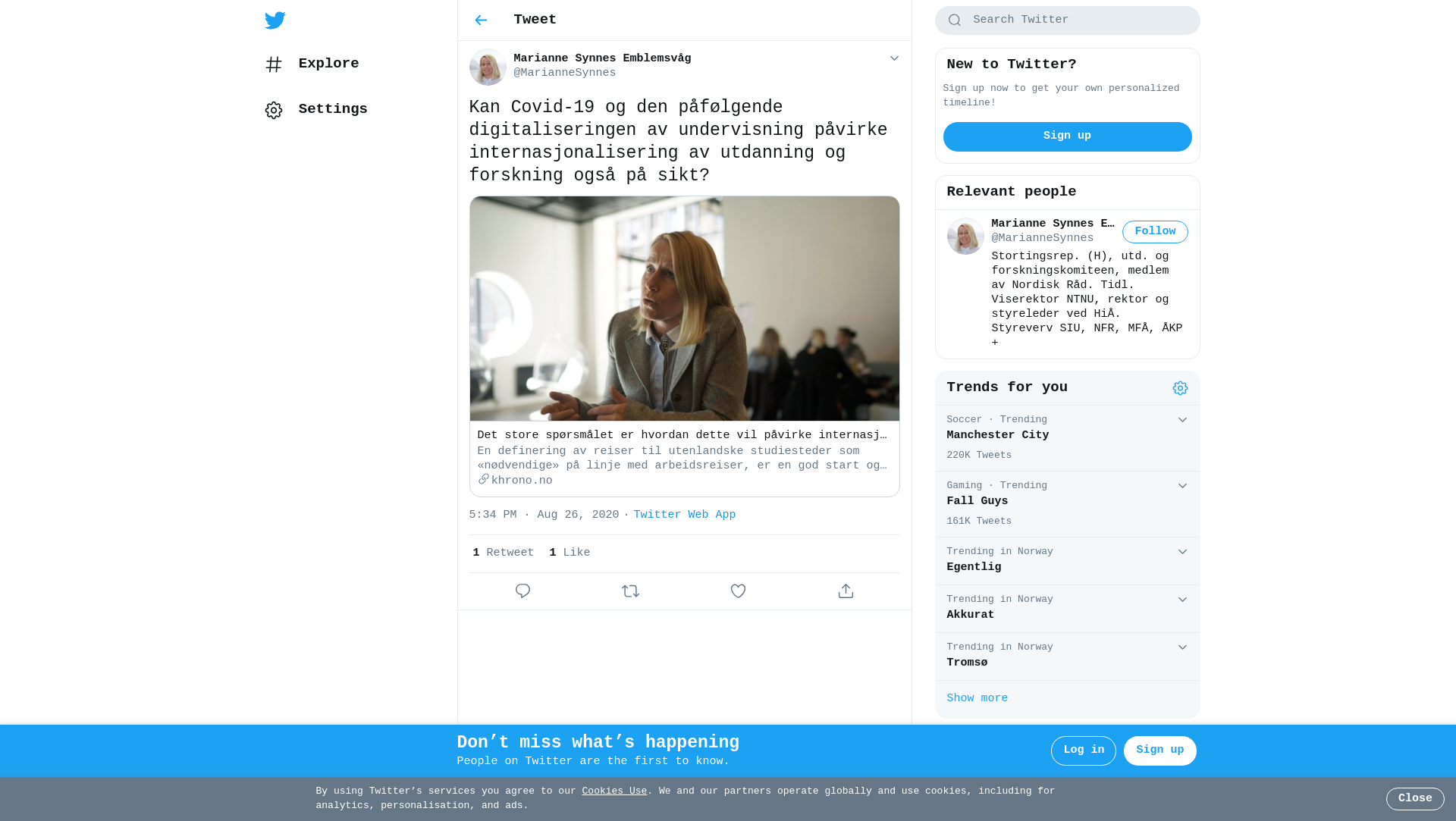Like the tweet with heart icon
This screenshot has width=1456, height=821.
[738, 591]
